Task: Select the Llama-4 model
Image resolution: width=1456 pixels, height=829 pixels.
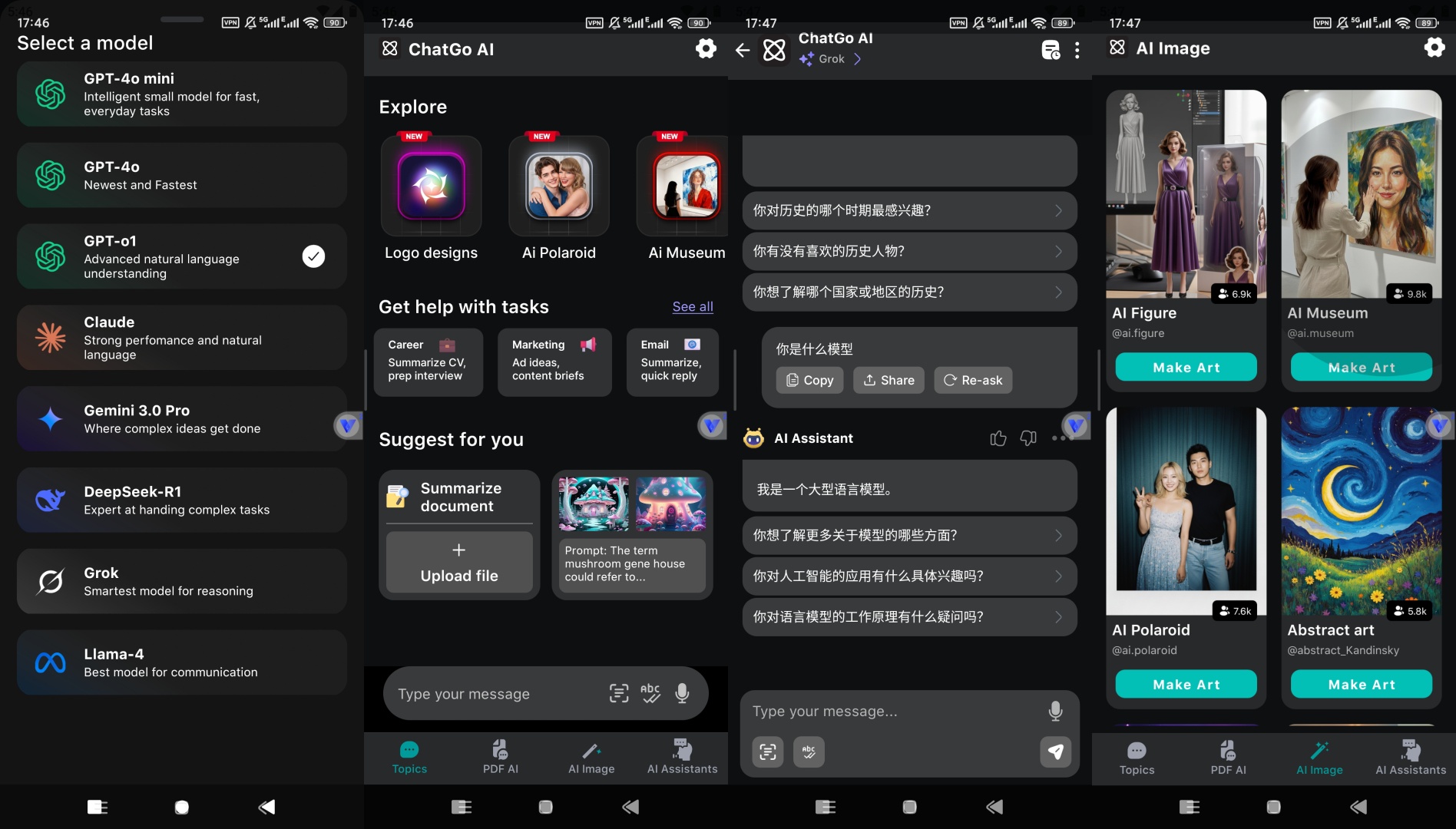Action: [x=182, y=663]
